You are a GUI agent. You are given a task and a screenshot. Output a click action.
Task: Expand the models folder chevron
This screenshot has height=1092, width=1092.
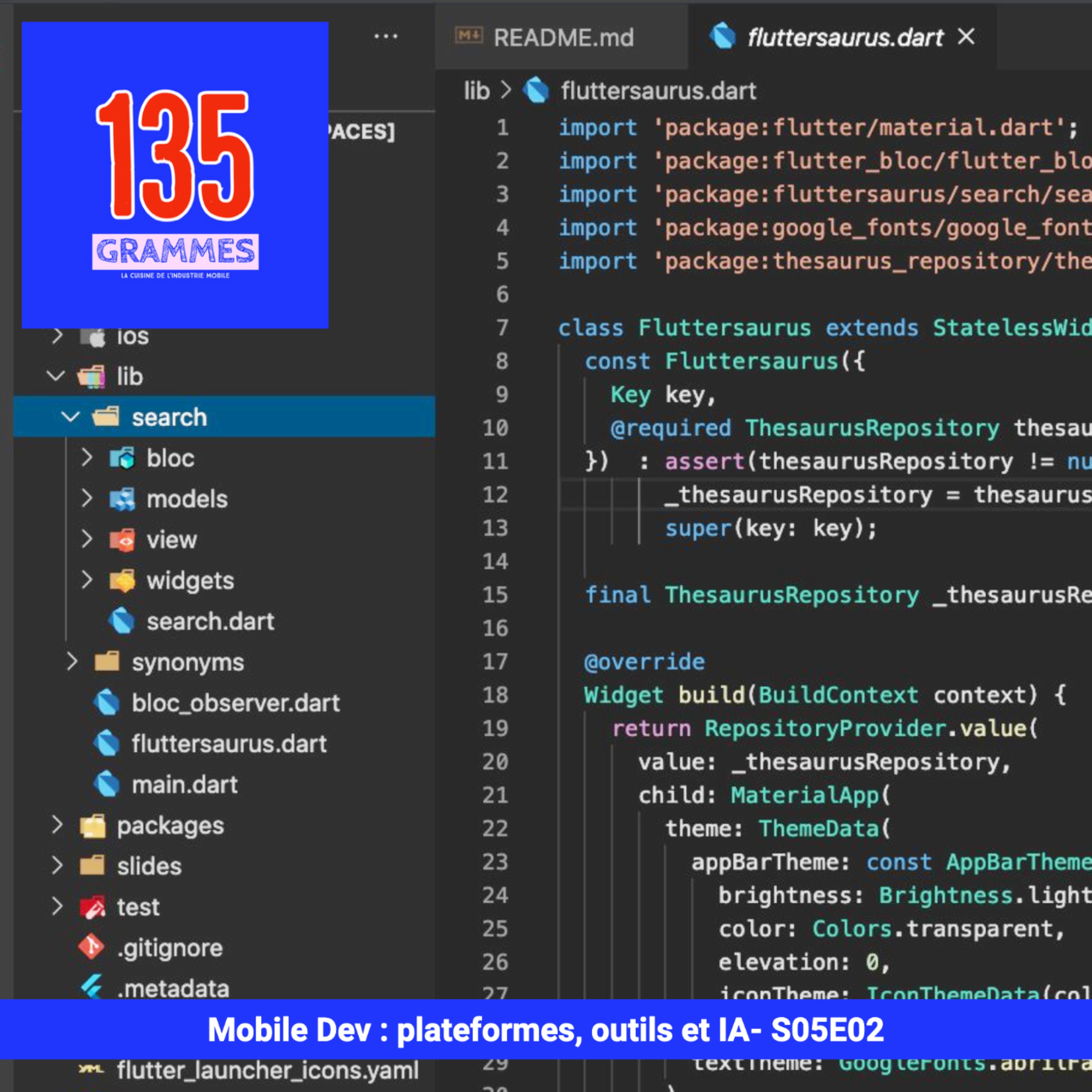87,498
